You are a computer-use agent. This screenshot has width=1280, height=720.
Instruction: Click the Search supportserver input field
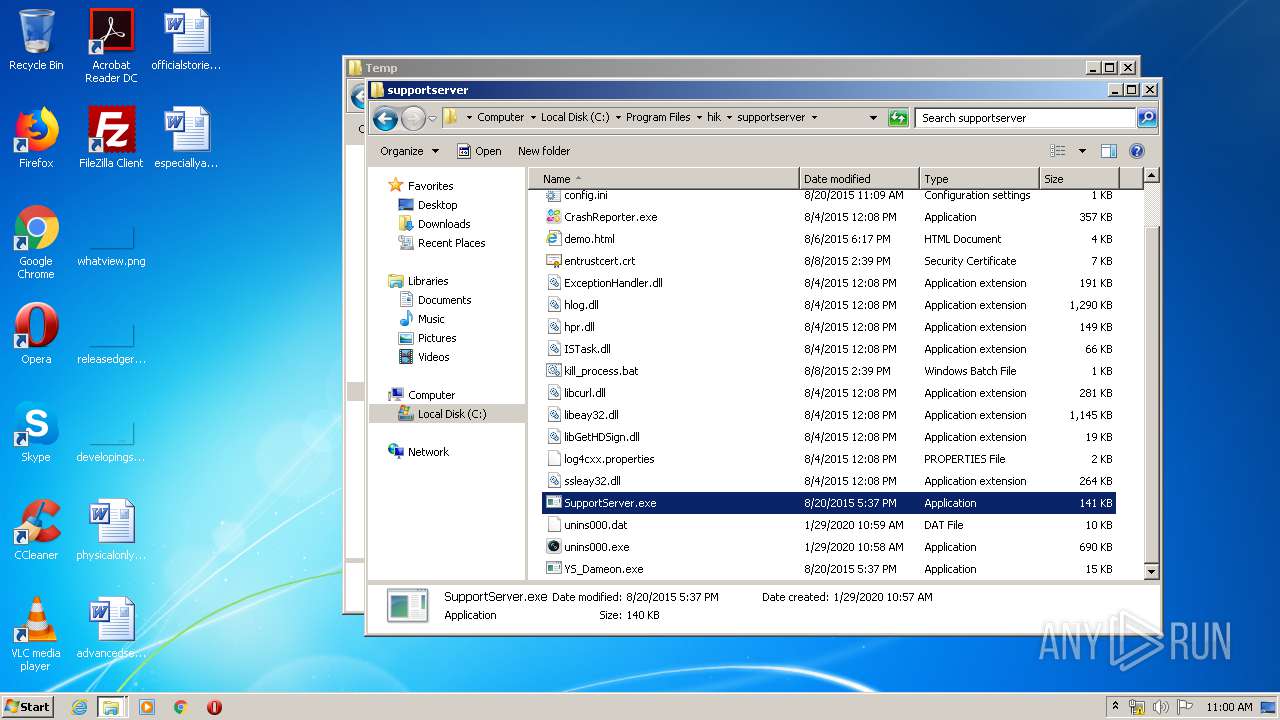coord(1026,118)
